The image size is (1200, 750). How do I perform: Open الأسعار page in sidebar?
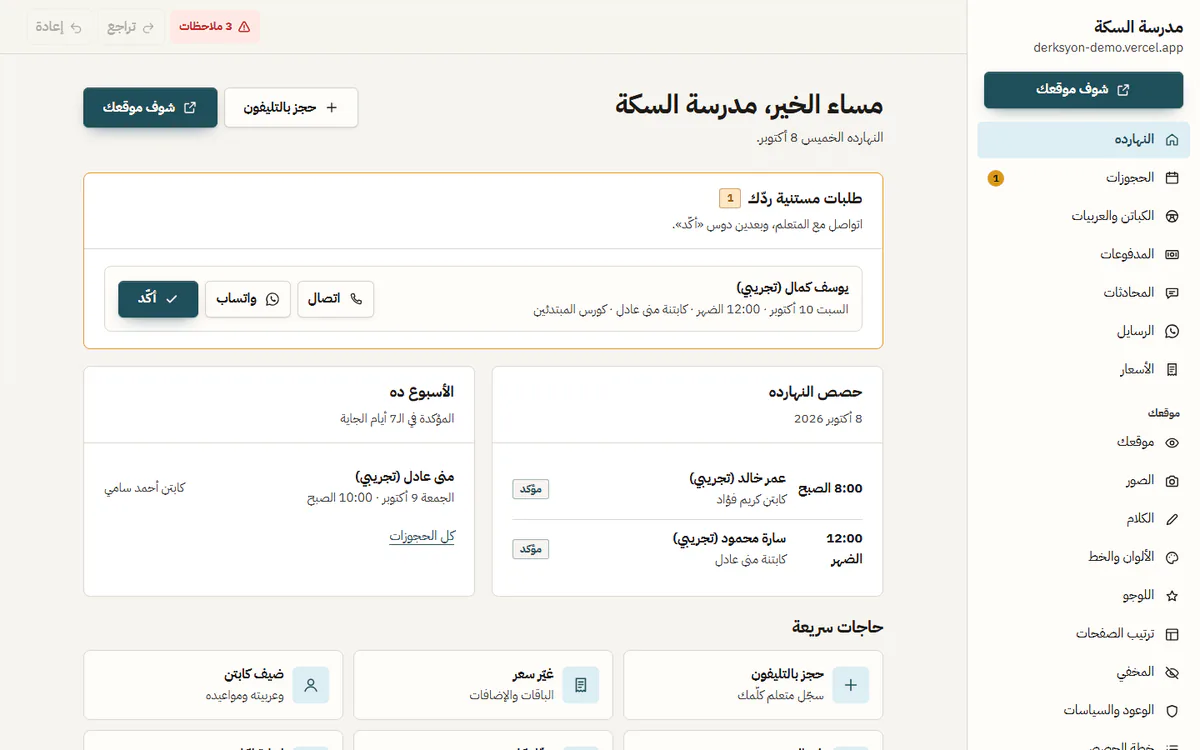(x=1083, y=369)
